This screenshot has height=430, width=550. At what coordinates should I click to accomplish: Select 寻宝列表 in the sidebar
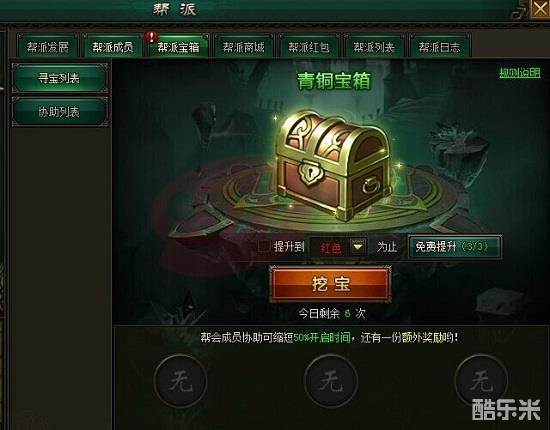click(59, 78)
